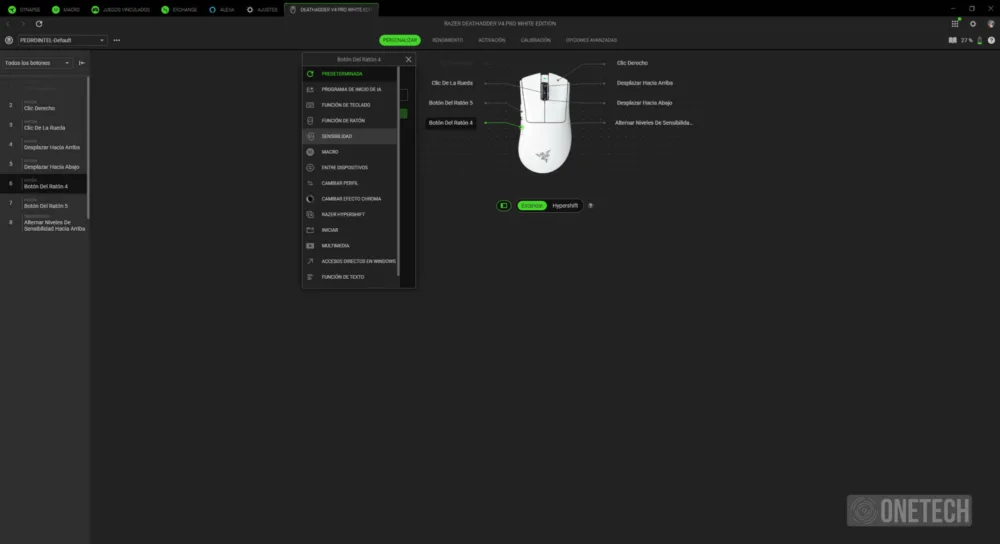
Task: Open the modules grid icon
Action: (x=955, y=24)
